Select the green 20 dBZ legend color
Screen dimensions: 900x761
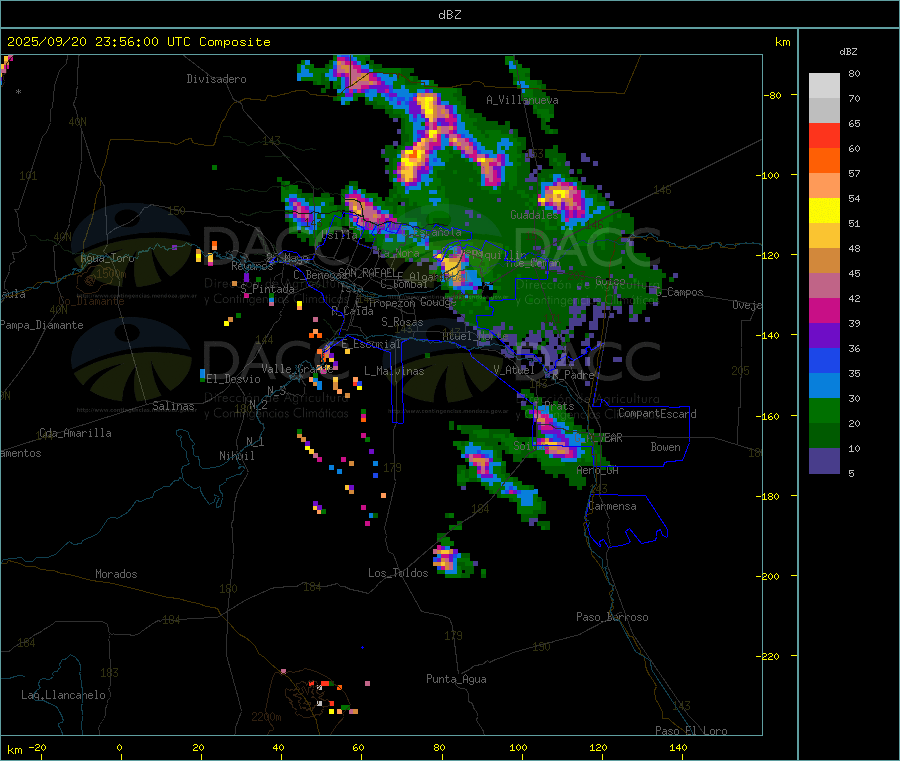(824, 410)
